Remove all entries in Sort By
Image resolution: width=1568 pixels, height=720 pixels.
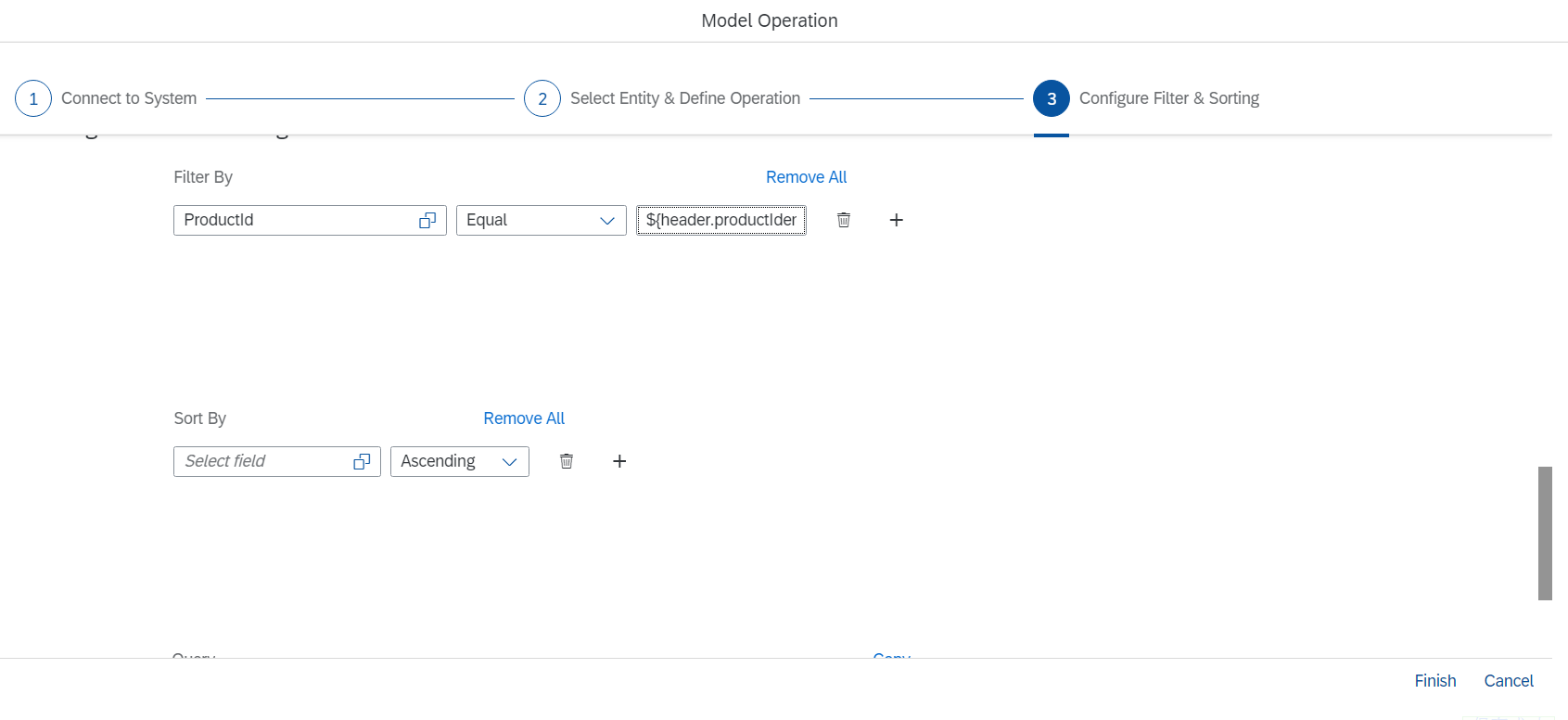[x=524, y=418]
